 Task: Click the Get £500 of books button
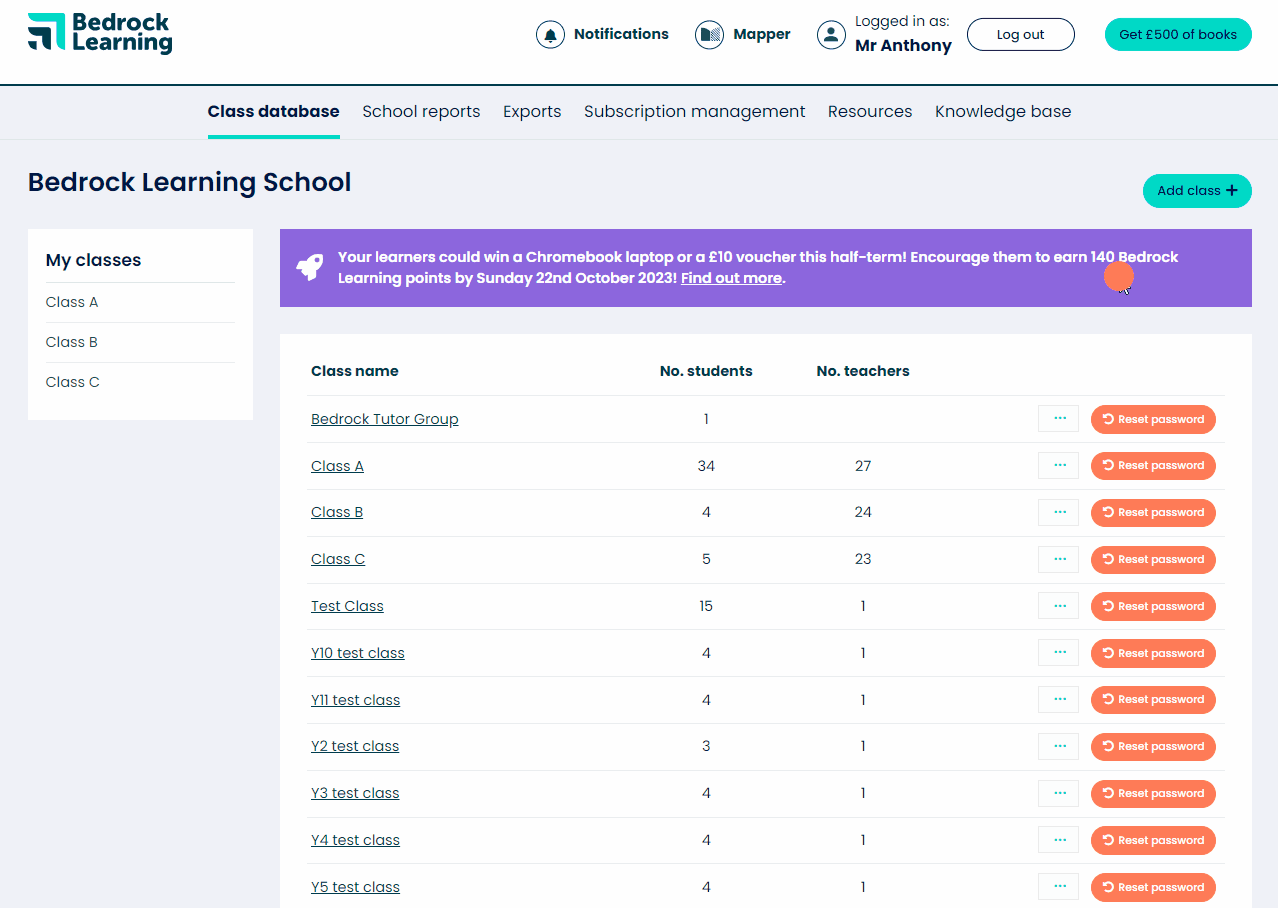coord(1177,33)
